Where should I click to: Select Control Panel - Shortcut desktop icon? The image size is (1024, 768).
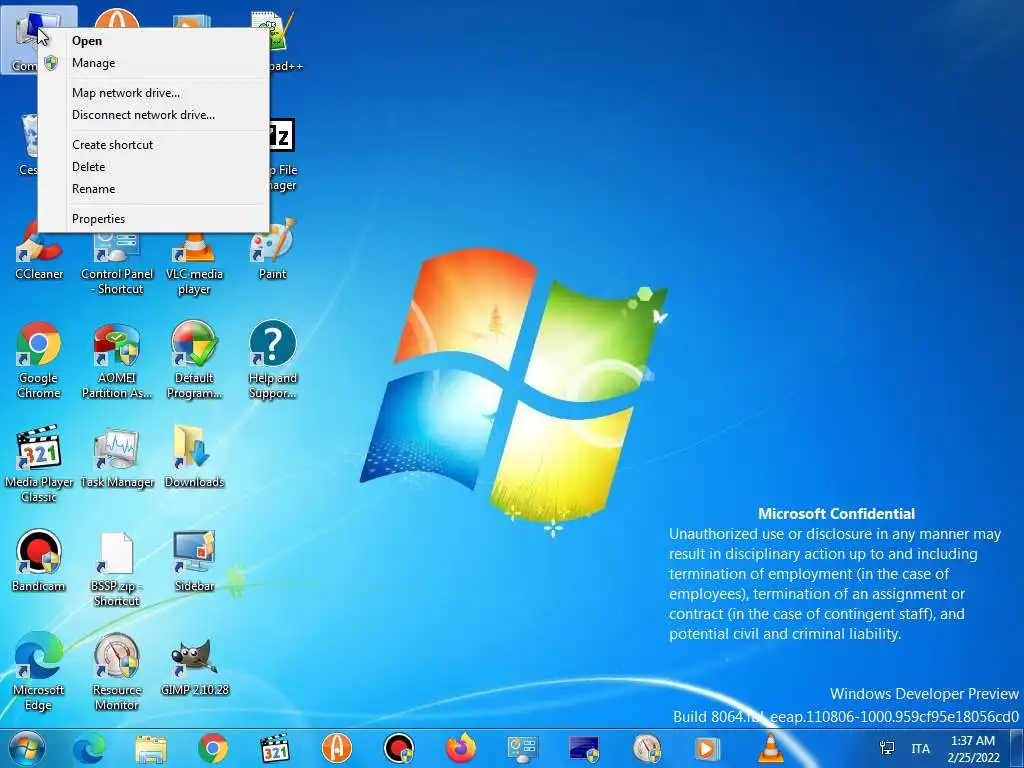117,263
